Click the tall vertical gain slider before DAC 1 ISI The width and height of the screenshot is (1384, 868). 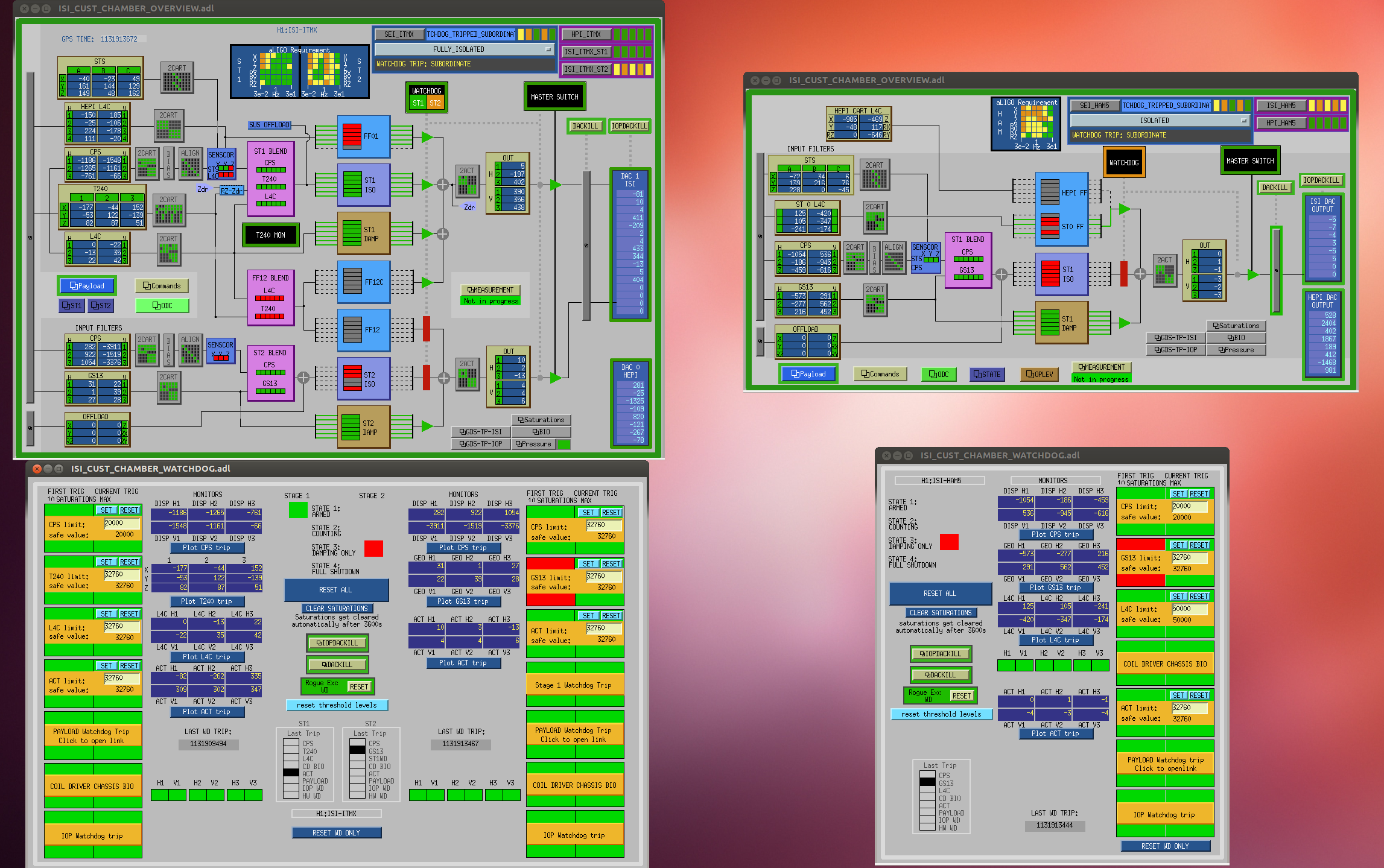[x=586, y=246]
